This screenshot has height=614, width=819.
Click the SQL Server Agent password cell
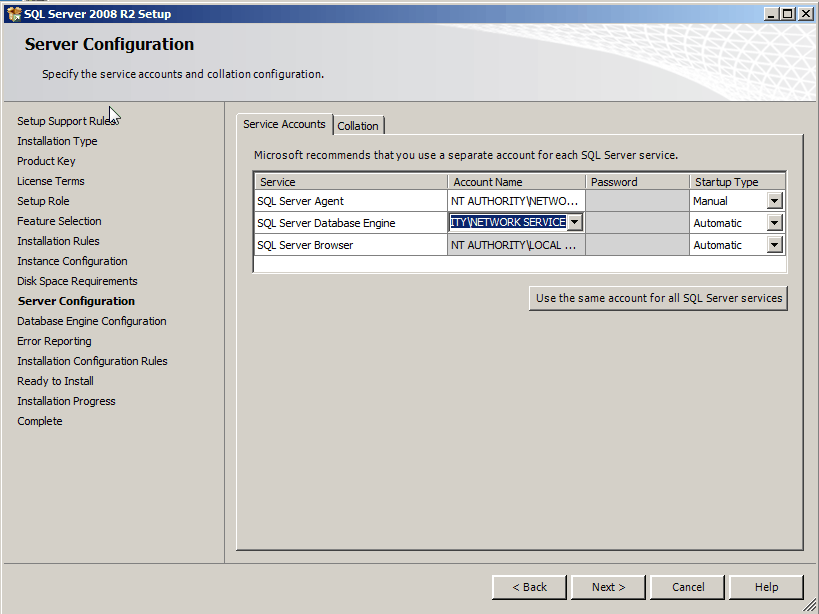[637, 201]
